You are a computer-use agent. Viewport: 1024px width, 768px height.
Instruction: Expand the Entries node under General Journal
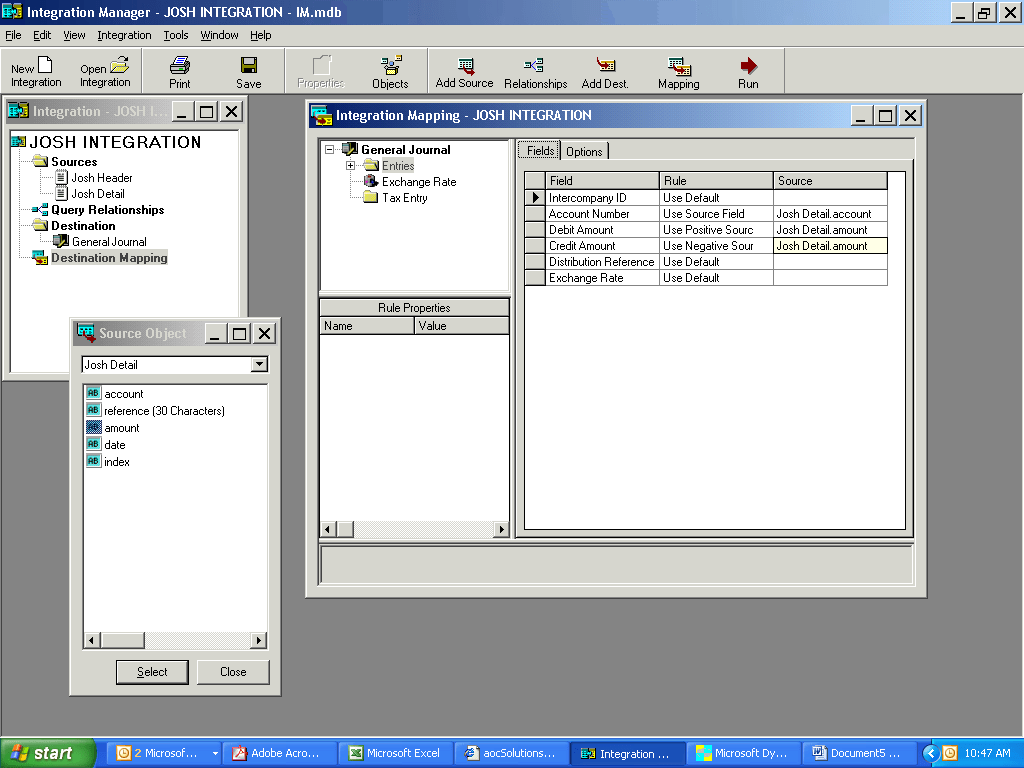coord(350,165)
